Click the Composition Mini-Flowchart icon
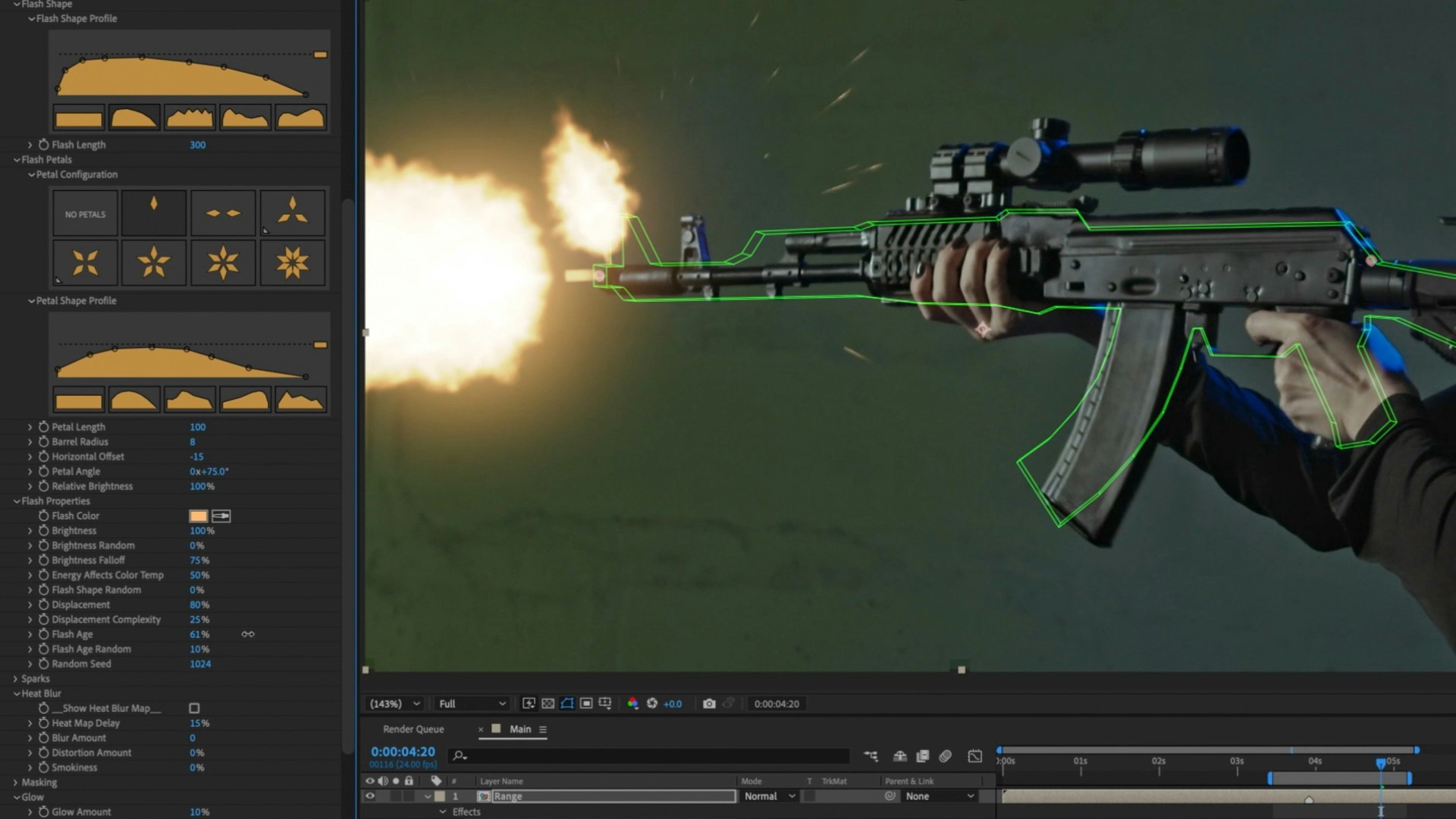This screenshot has height=819, width=1456. coord(871,756)
